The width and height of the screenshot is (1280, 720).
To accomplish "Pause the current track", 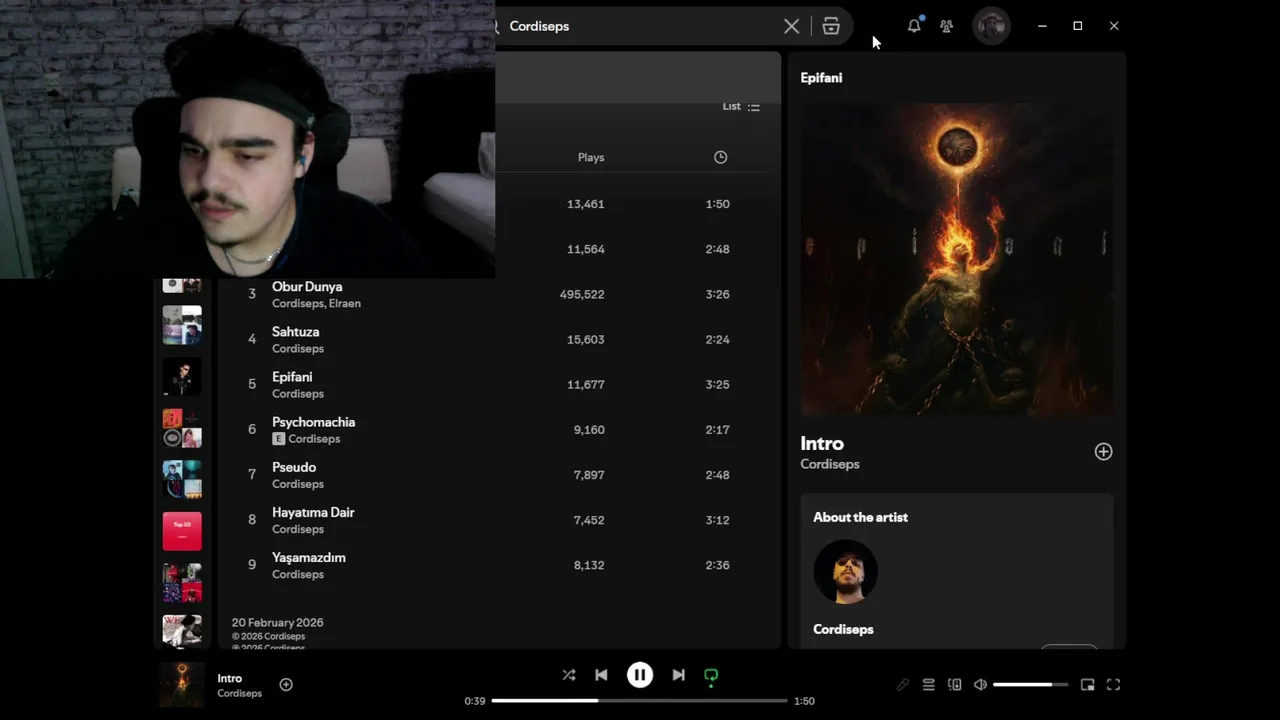I will click(x=640, y=675).
